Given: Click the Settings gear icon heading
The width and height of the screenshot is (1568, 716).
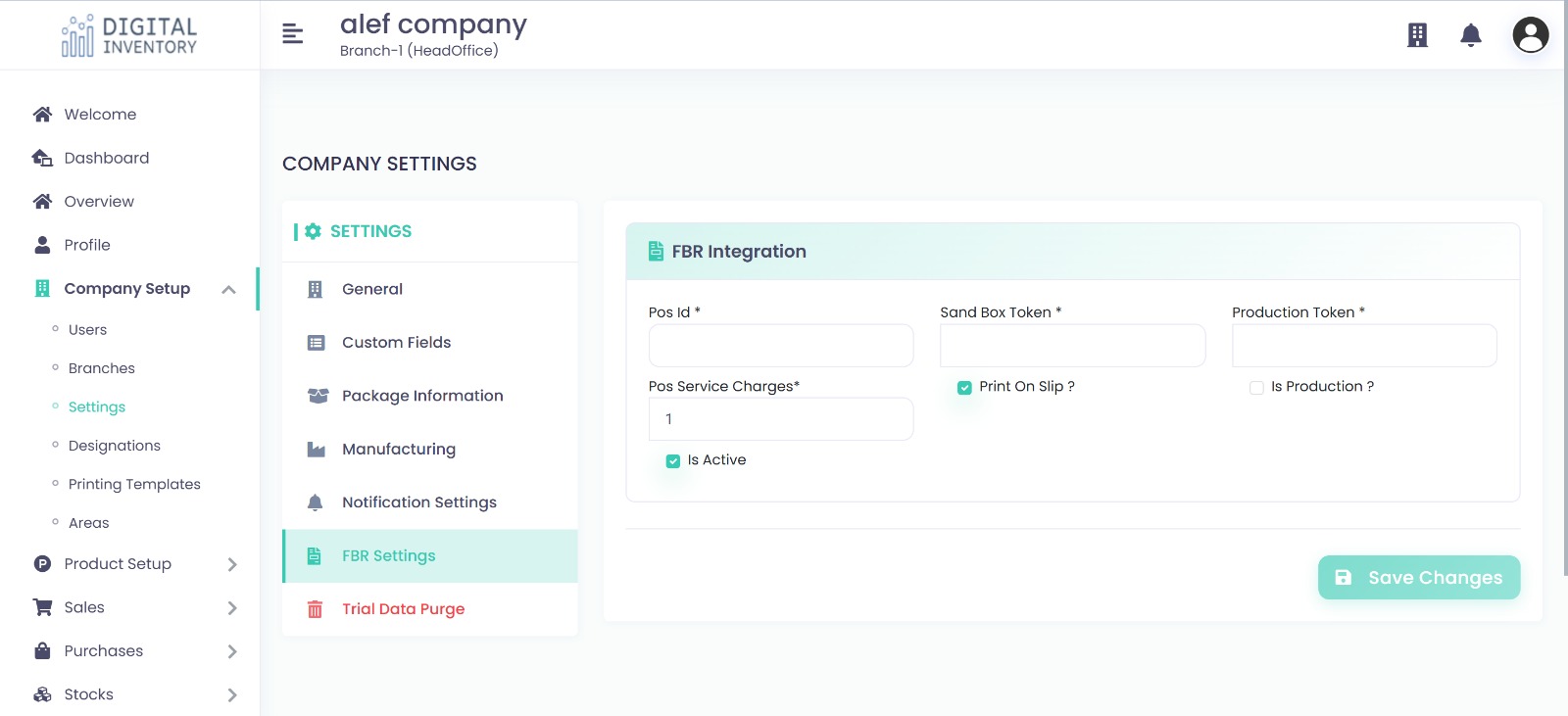Looking at the screenshot, I should 313,231.
